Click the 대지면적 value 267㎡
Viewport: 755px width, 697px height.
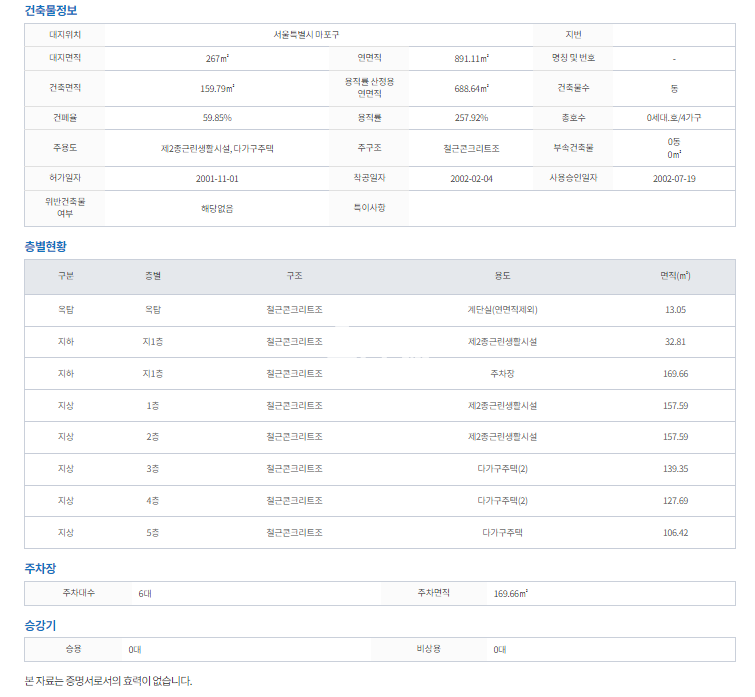coord(217,59)
